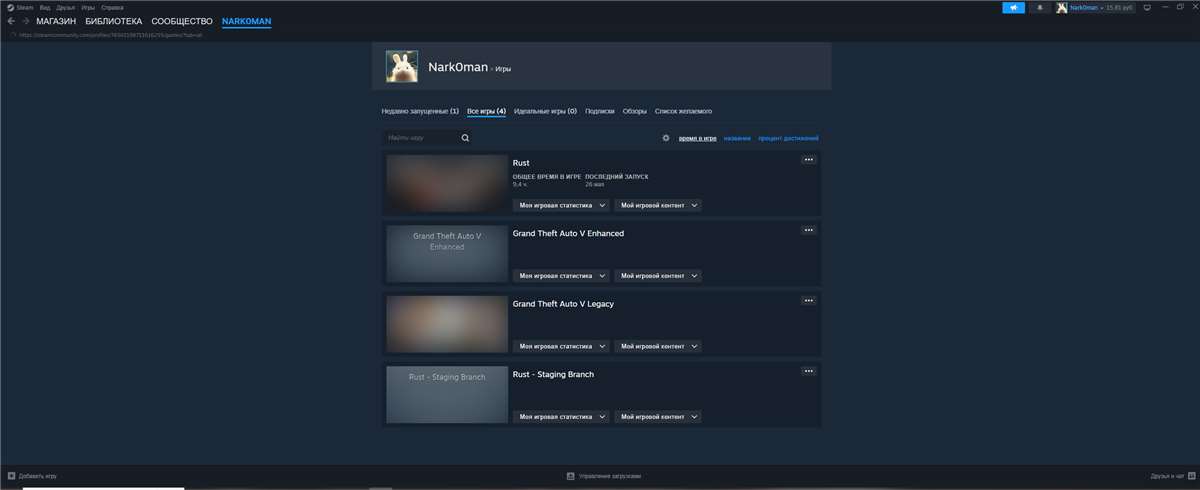Open Grand Theft Auto V Enhanced title link
Viewport: 1200px width, 490px height.
[x=568, y=233]
